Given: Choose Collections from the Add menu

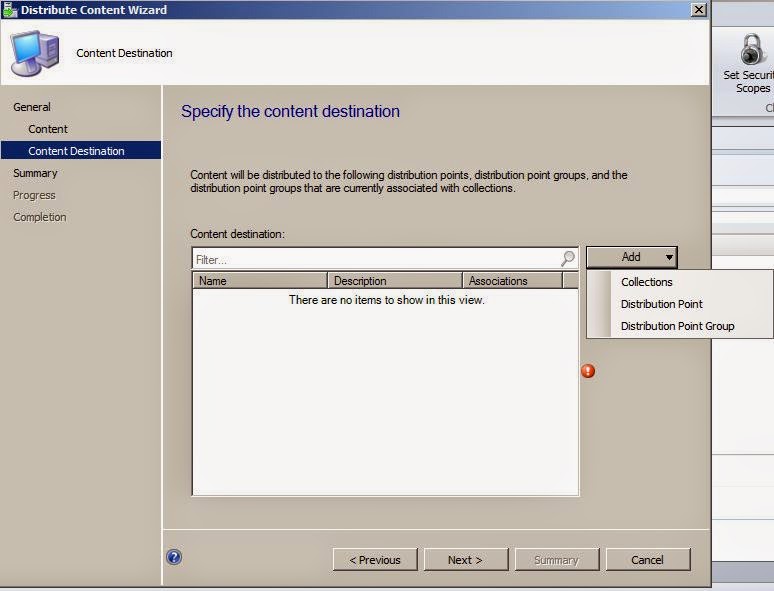Looking at the screenshot, I should point(646,282).
